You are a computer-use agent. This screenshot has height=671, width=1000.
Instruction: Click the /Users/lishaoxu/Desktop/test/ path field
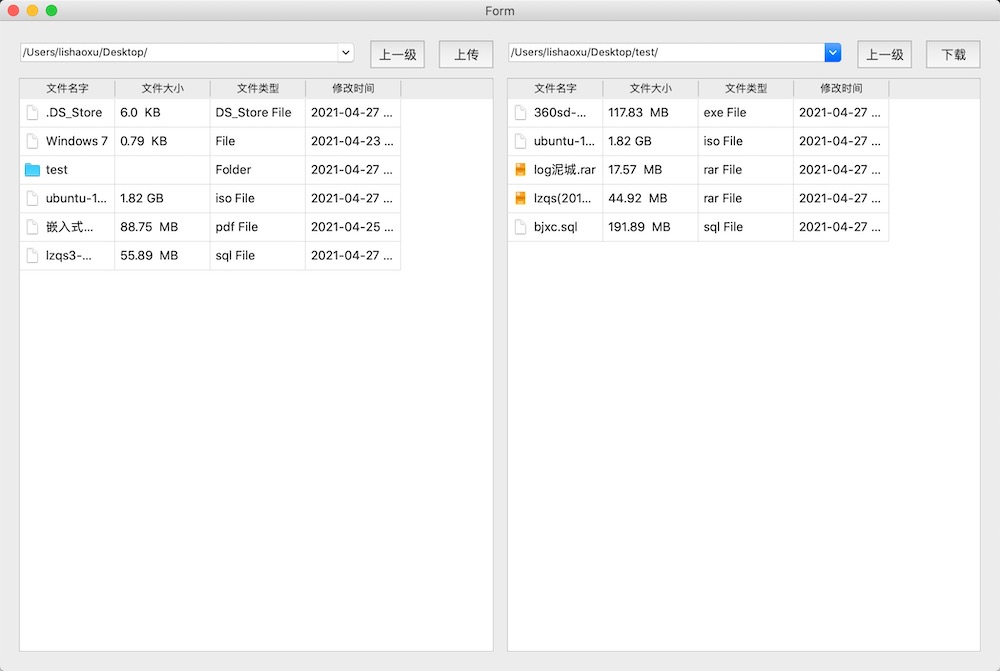click(x=666, y=52)
